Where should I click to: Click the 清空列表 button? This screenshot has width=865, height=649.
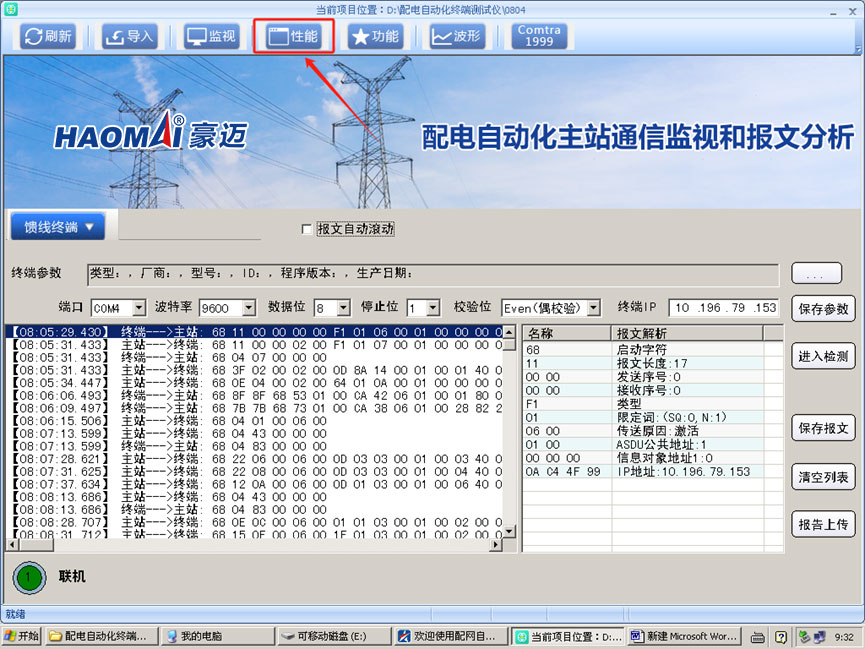[823, 477]
